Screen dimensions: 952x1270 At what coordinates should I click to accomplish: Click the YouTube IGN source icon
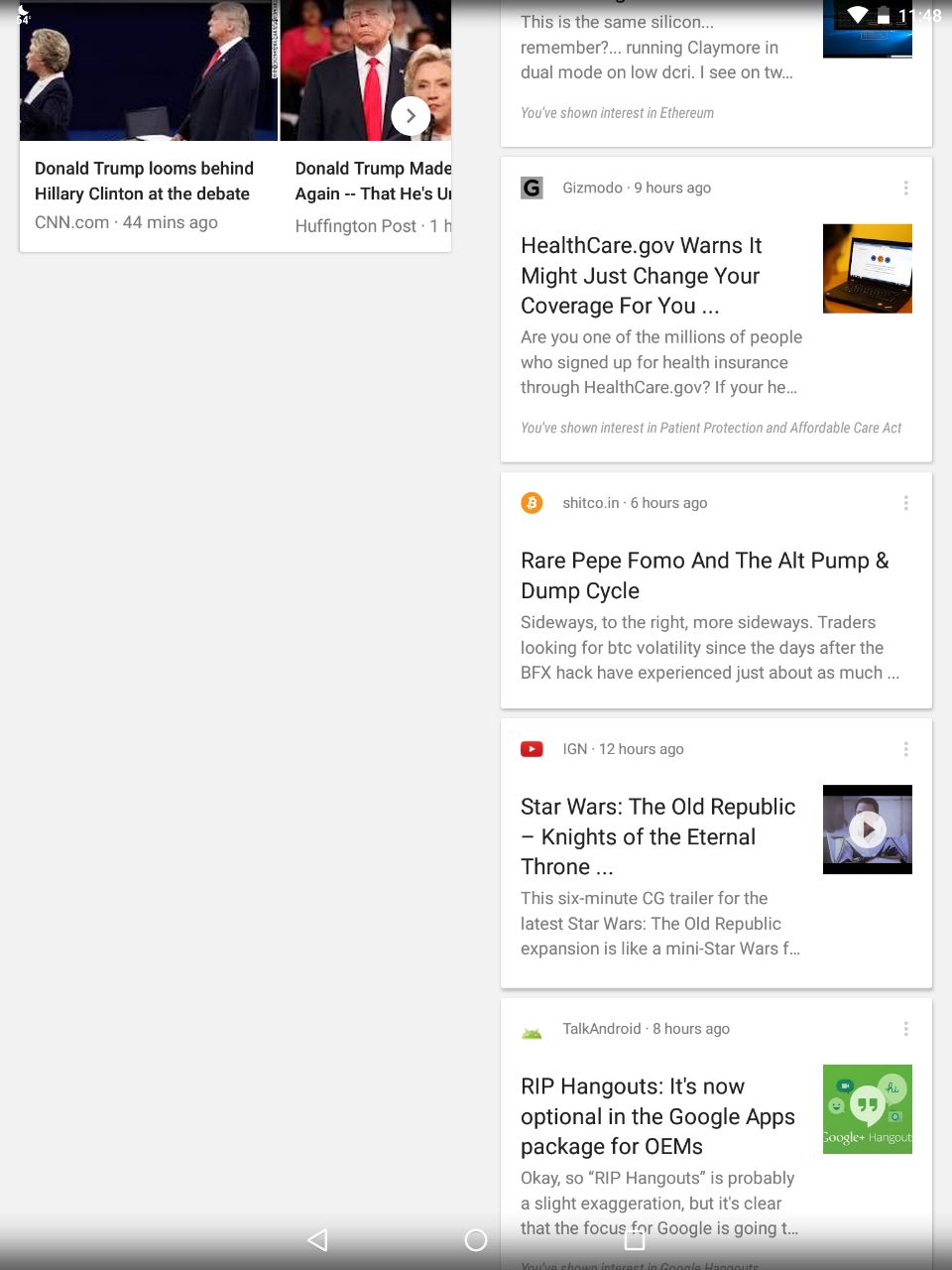[x=532, y=749]
